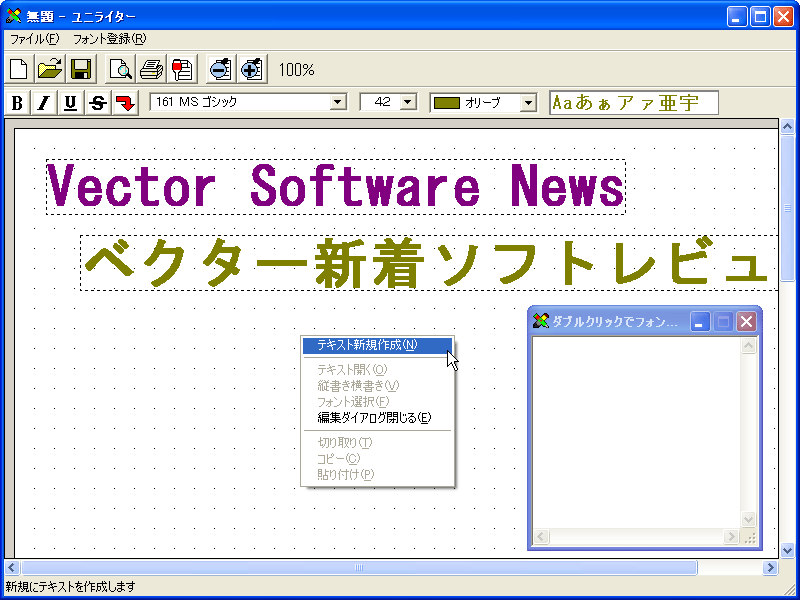Click the main vertical scrollbar down arrow

787,550
